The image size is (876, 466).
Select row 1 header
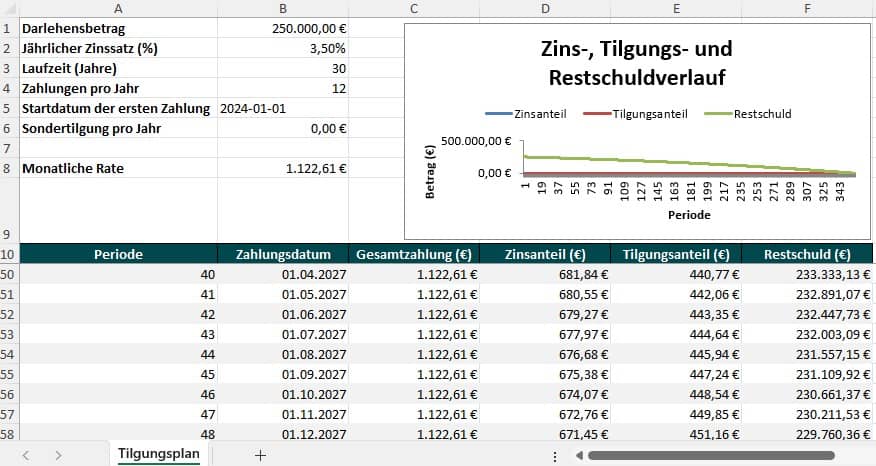tap(9, 28)
